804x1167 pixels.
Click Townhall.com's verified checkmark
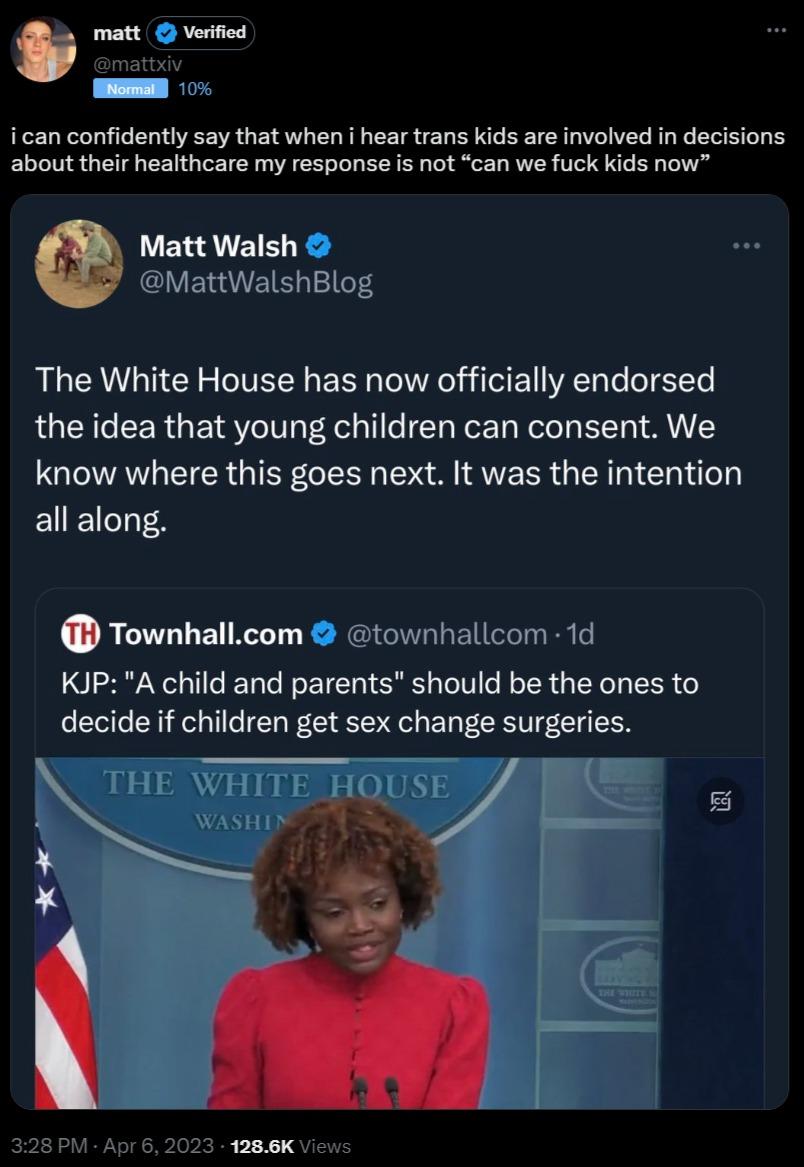pos(321,631)
